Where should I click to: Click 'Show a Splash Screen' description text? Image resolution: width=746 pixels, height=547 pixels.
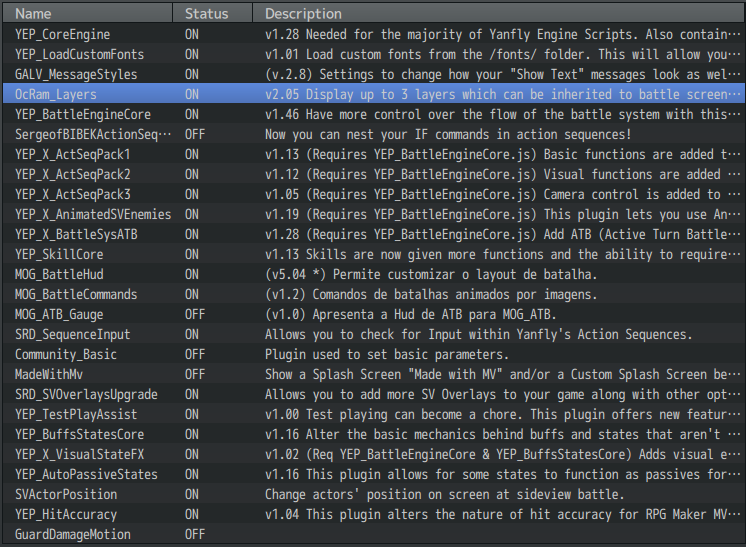click(502, 374)
